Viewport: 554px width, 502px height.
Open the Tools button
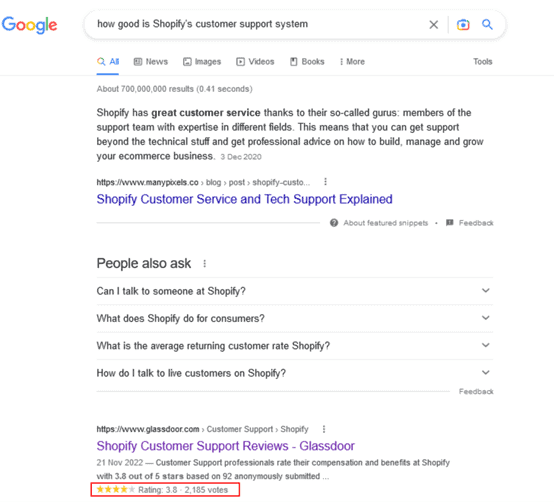pos(483,62)
